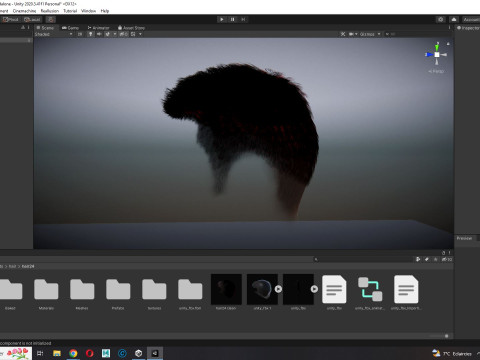Click Project favorites star icon

(435, 259)
